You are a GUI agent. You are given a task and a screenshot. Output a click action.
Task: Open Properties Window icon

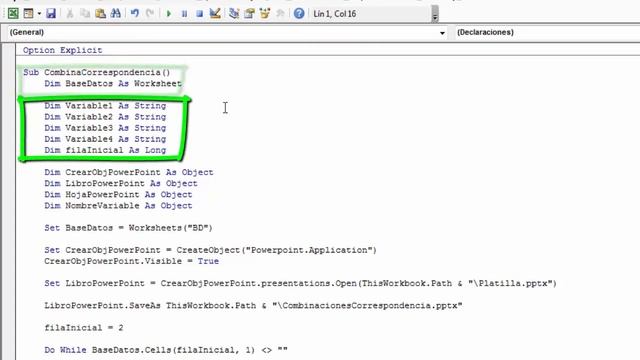point(249,13)
